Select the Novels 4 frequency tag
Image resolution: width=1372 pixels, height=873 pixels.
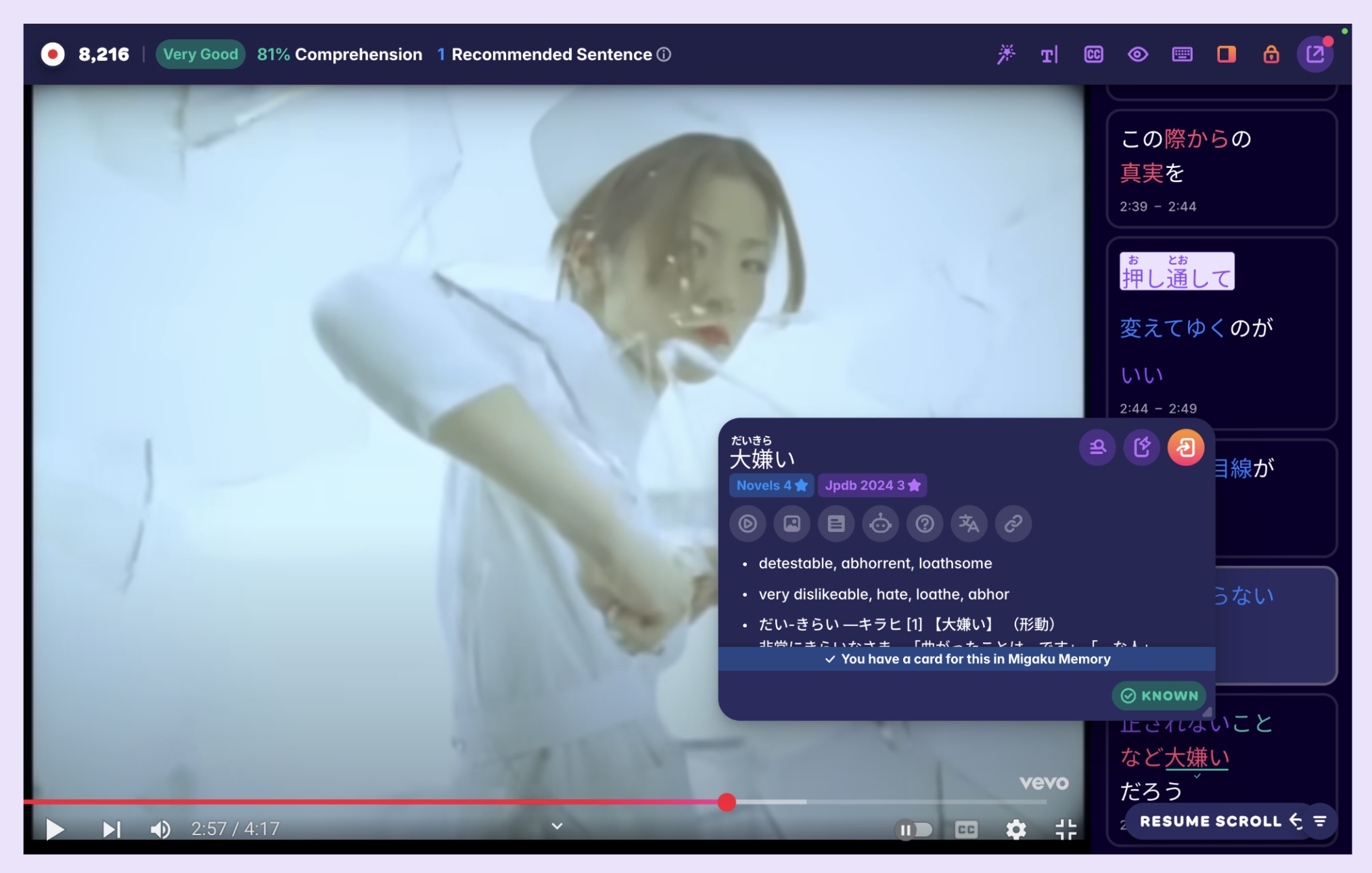[771, 485]
